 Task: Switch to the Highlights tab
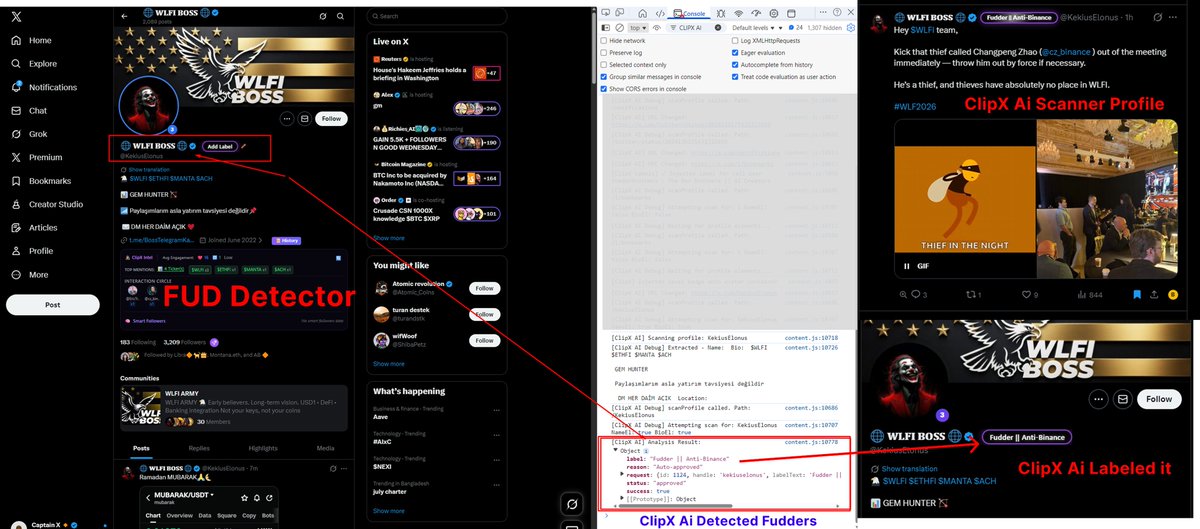[263, 448]
